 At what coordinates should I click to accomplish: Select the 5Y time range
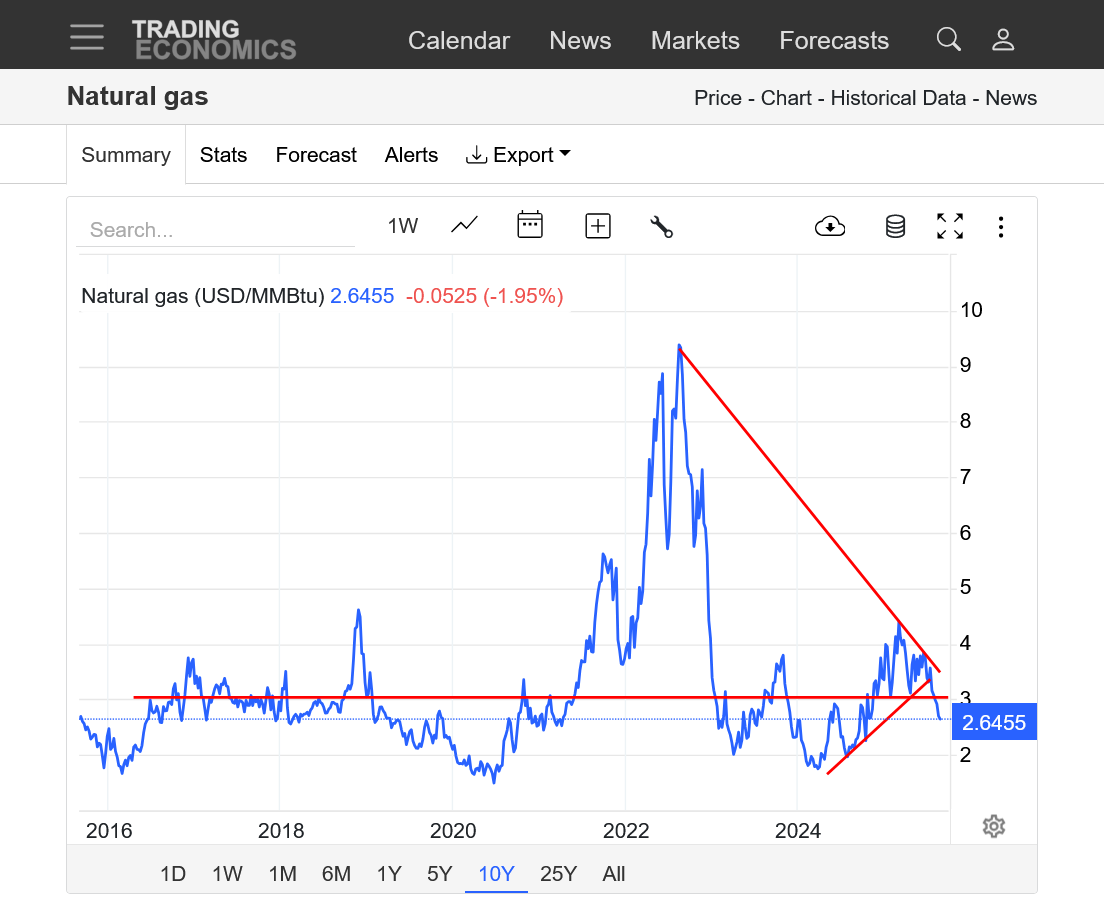[x=440, y=874]
